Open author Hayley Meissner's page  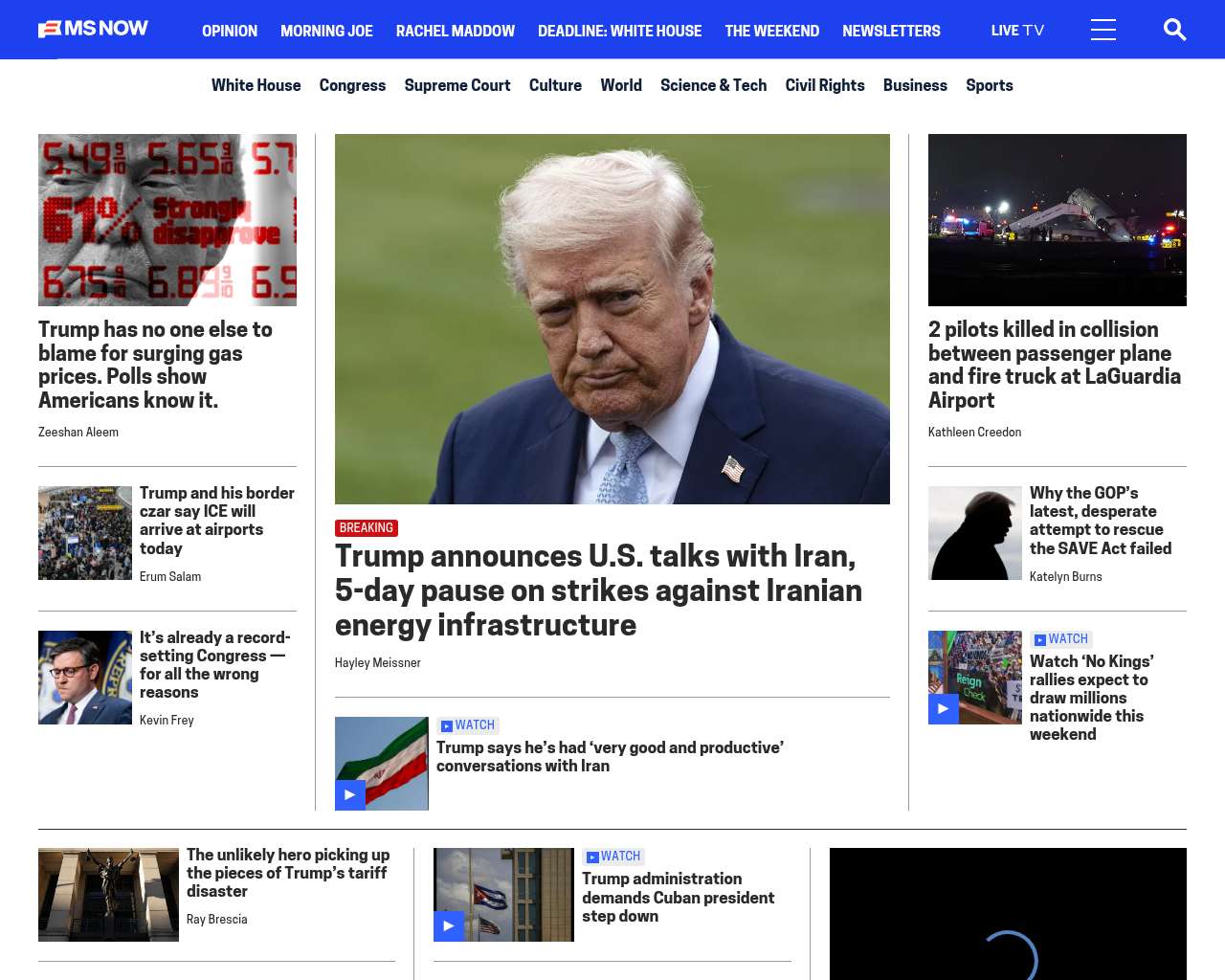377,662
